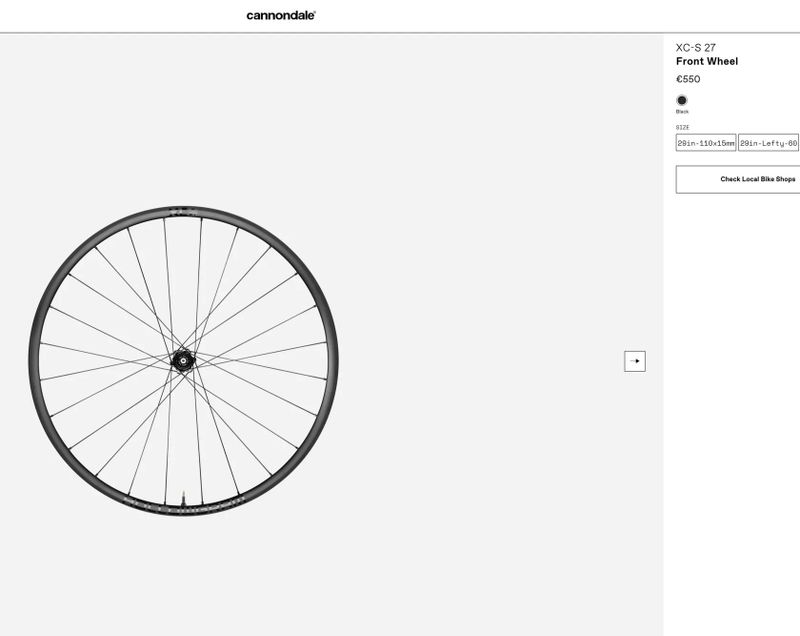Image resolution: width=800 pixels, height=636 pixels.
Task: Click the front wheel product photo
Action: (185, 358)
